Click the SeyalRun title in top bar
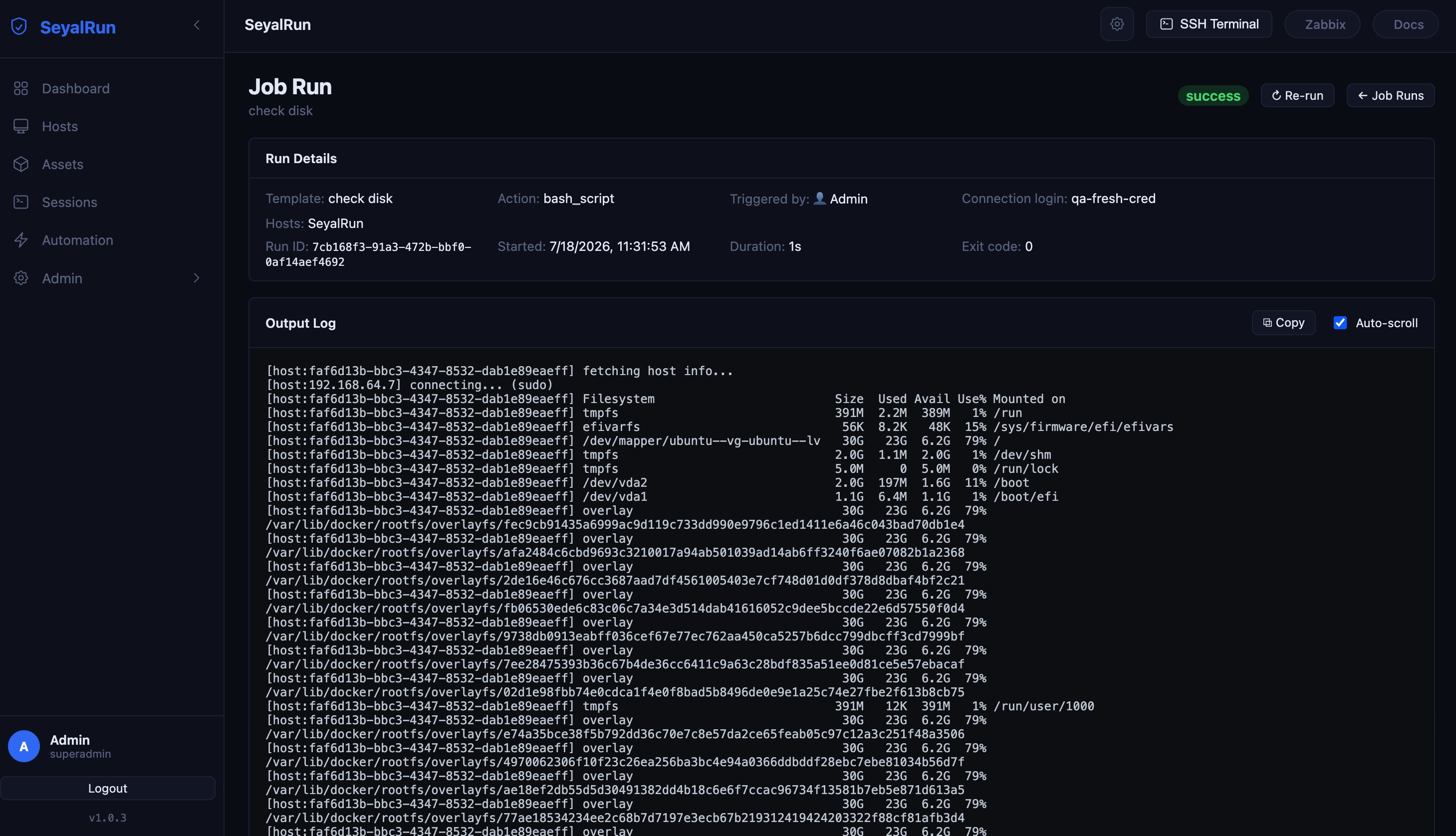The width and height of the screenshot is (1456, 836). tap(277, 24)
